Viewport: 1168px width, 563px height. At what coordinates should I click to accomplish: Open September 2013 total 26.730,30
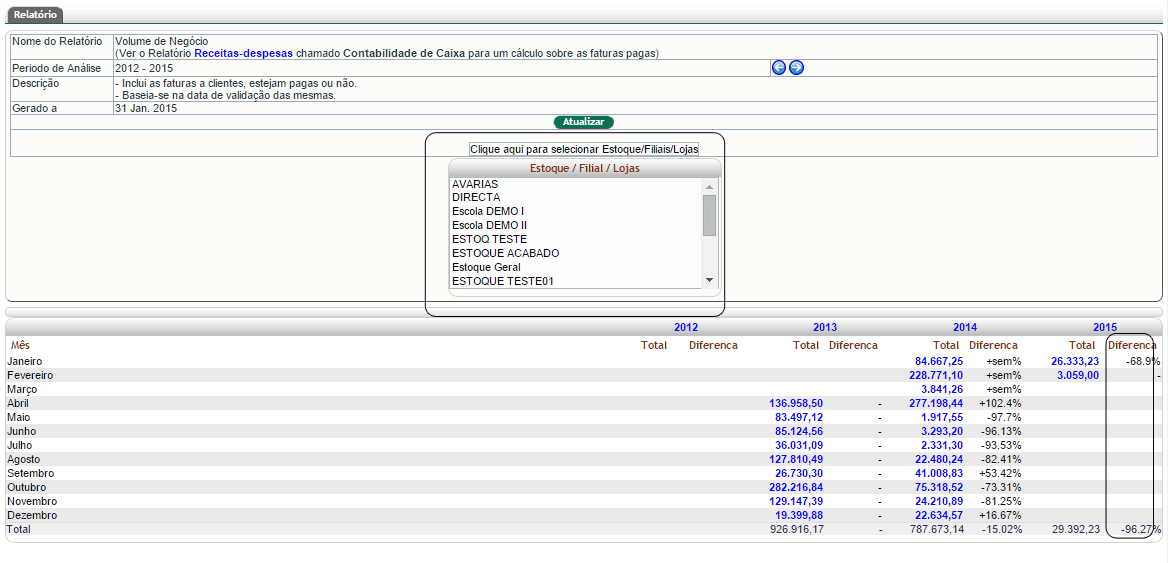[799, 473]
